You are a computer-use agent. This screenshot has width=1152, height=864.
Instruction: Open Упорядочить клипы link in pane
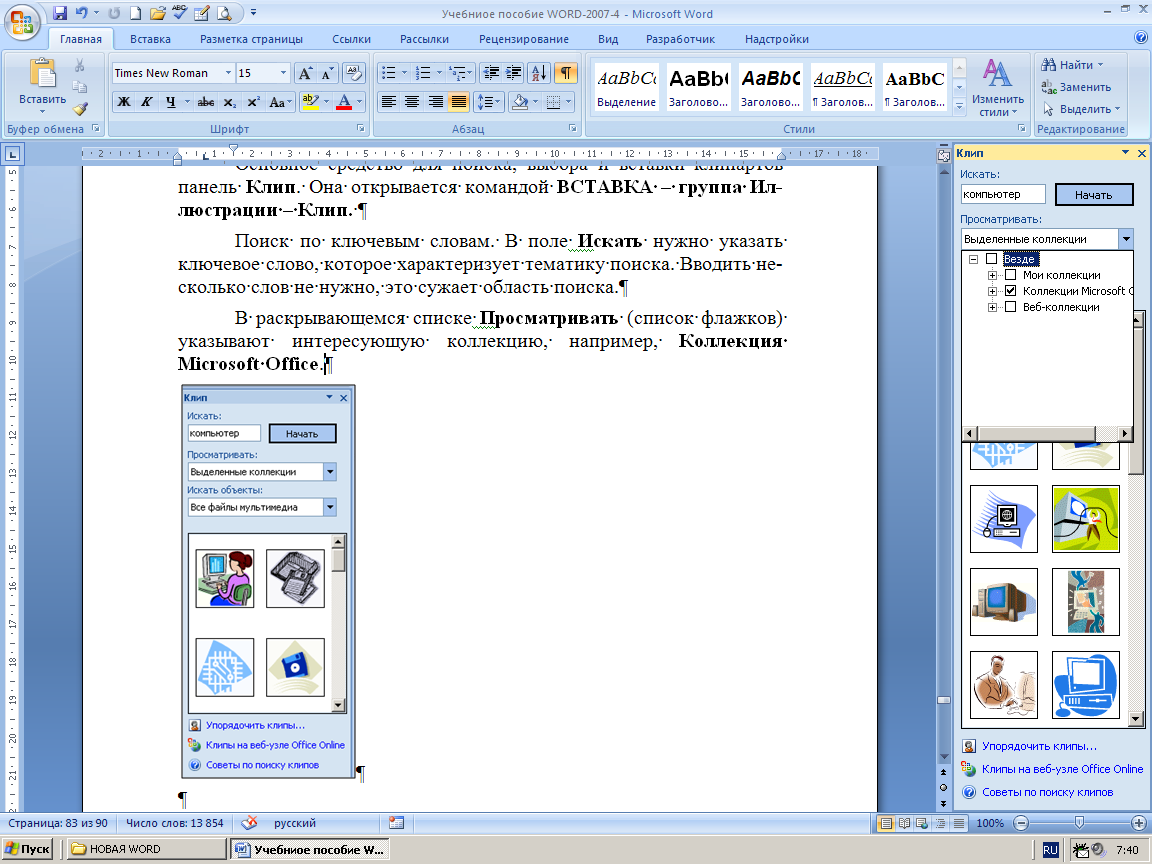point(1039,746)
